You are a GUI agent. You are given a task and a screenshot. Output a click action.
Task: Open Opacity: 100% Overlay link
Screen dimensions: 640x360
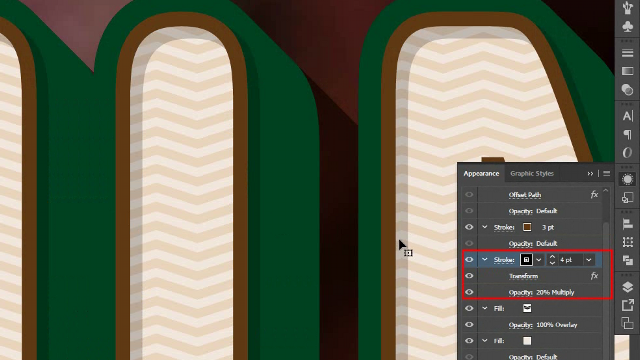[543, 325]
